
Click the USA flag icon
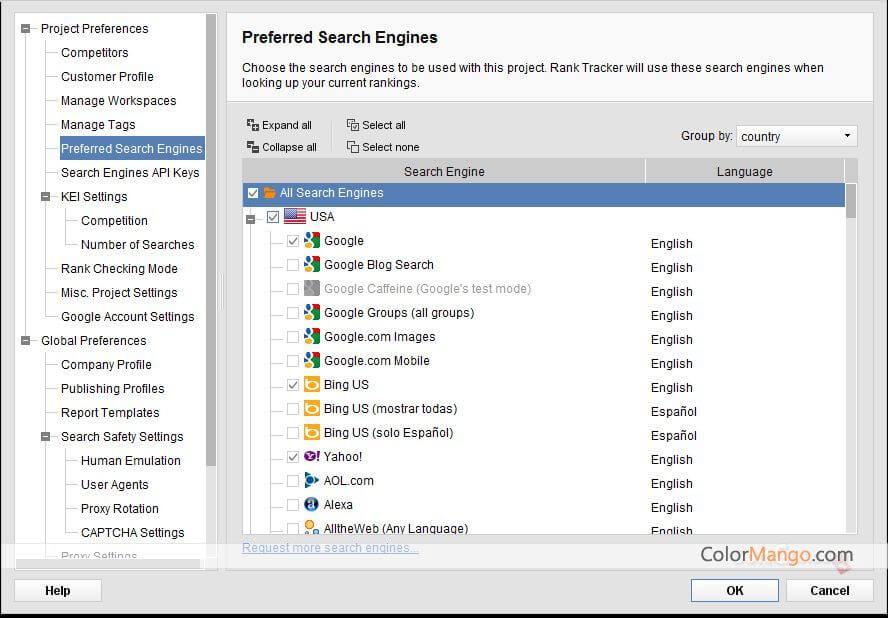(x=295, y=217)
